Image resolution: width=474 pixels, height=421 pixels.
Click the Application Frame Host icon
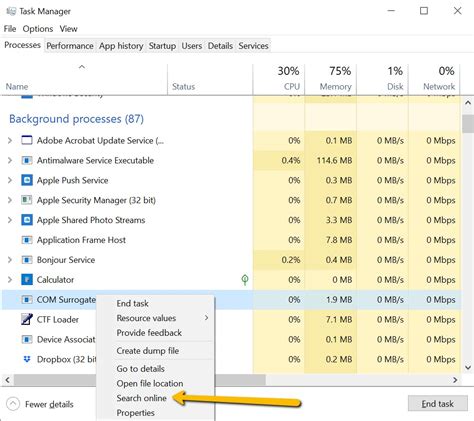tap(27, 240)
